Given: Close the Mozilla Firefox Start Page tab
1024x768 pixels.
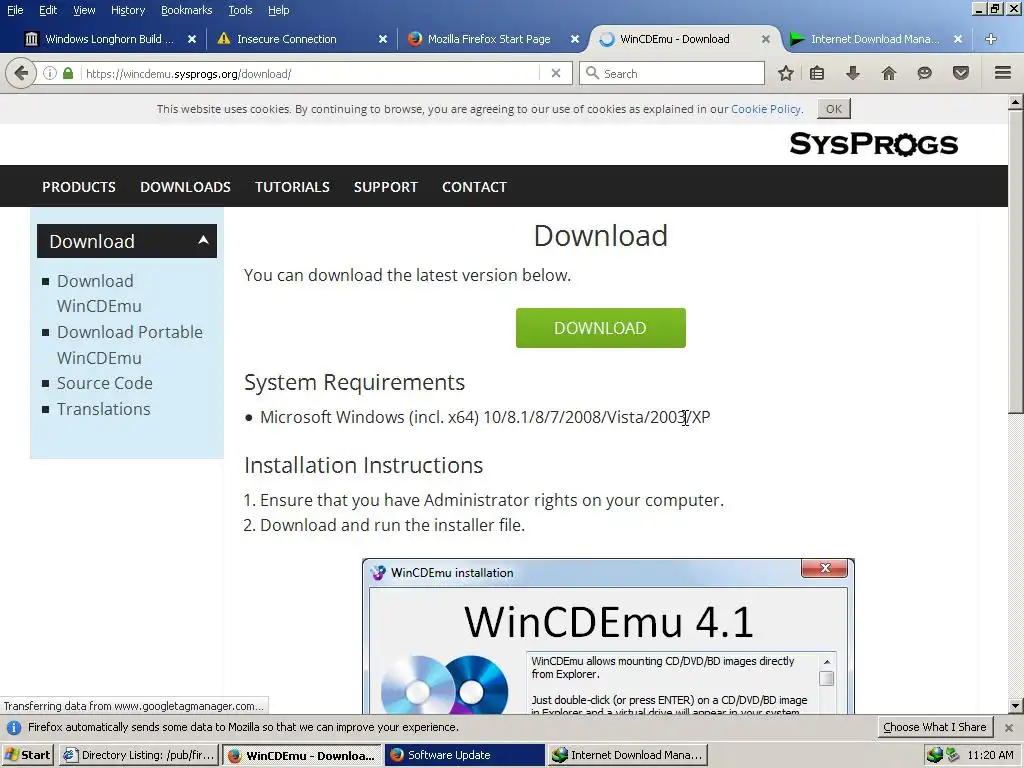Looking at the screenshot, I should coord(575,39).
